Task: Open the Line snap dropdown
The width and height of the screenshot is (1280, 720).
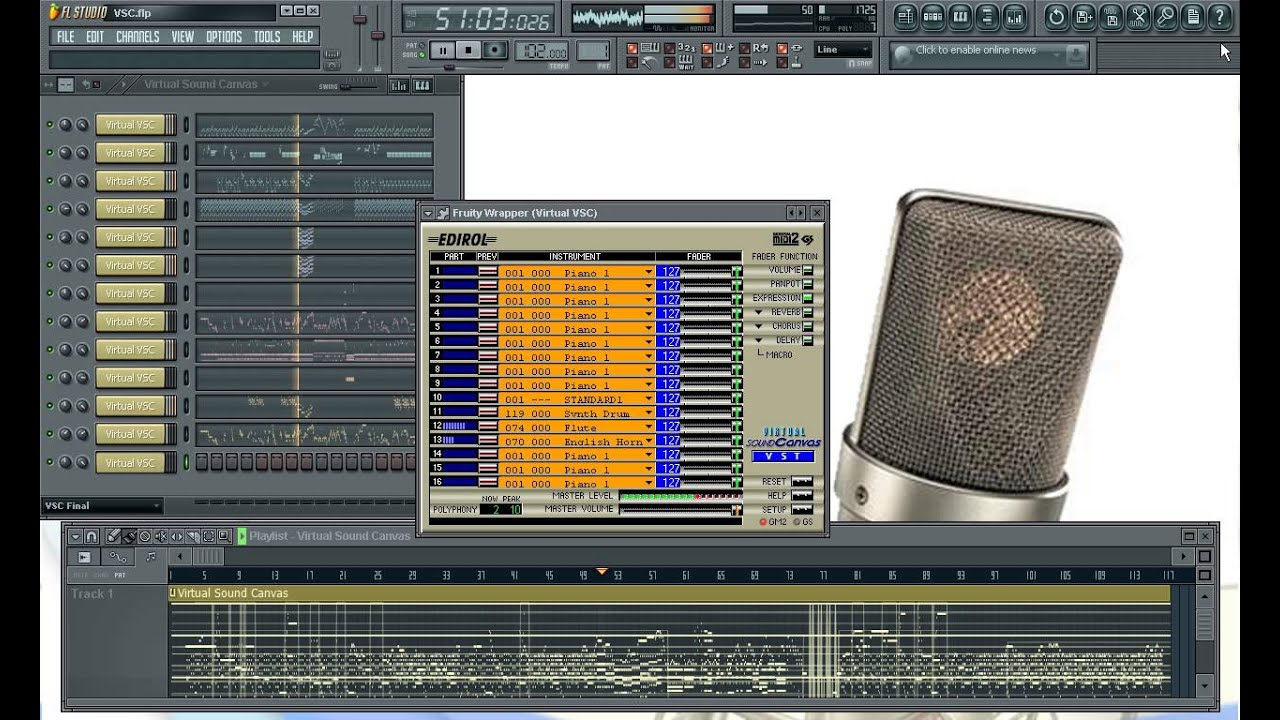Action: coord(843,50)
